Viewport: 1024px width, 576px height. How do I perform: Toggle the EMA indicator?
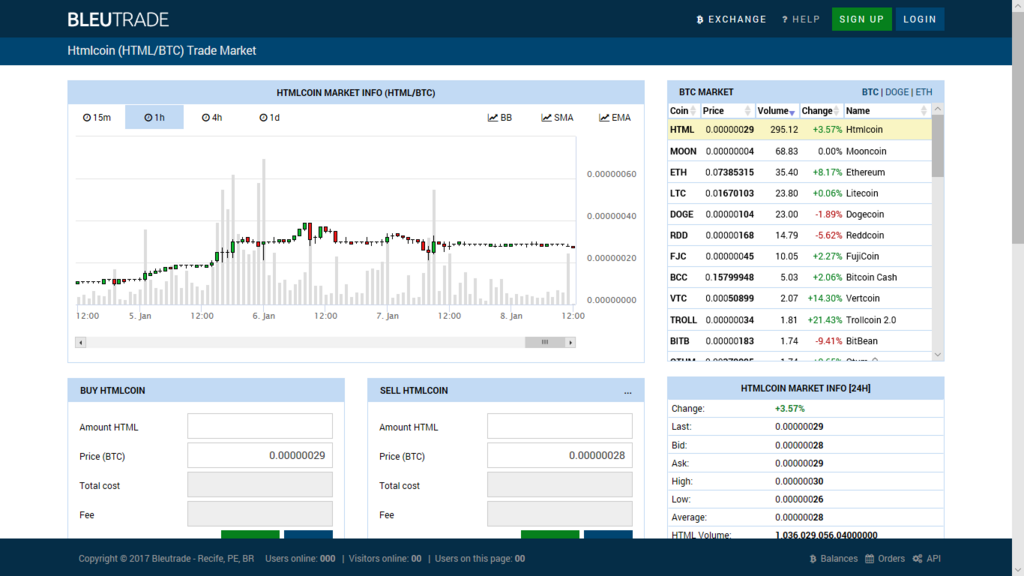click(x=615, y=118)
